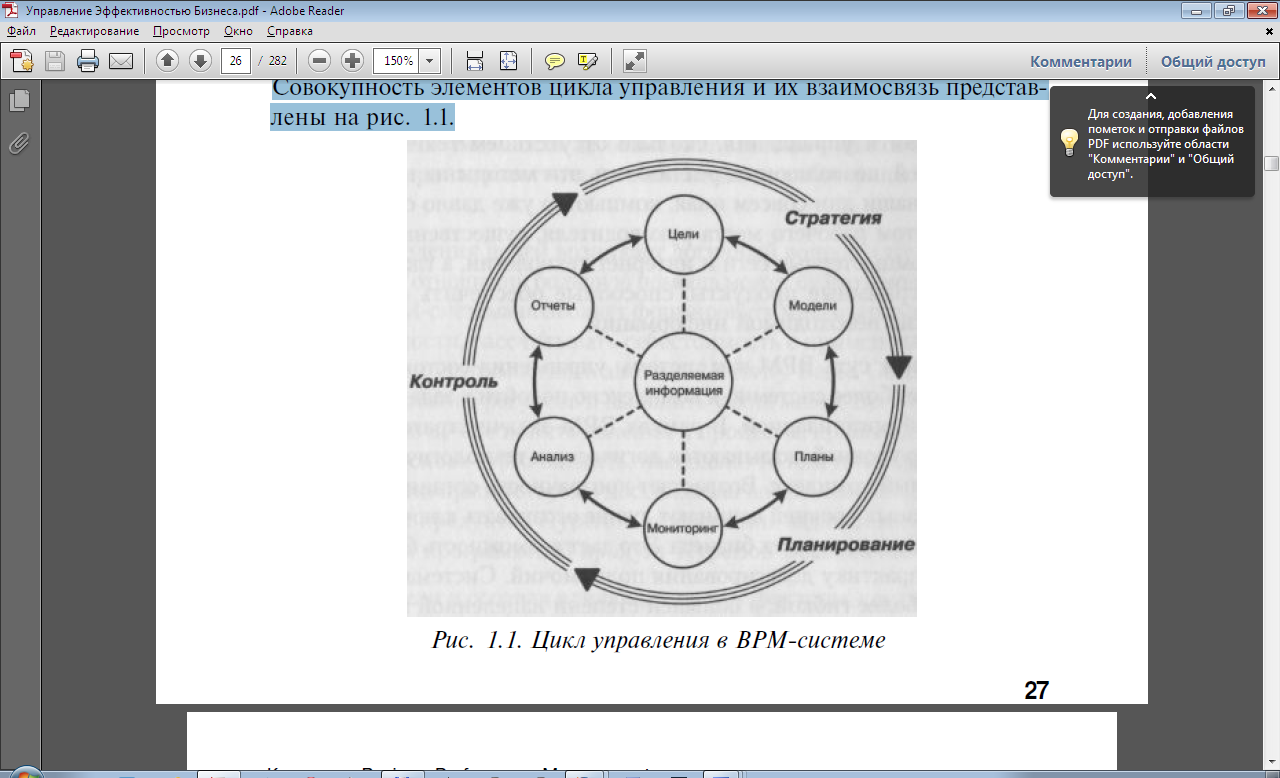Click the page number field showing 26

coord(236,61)
